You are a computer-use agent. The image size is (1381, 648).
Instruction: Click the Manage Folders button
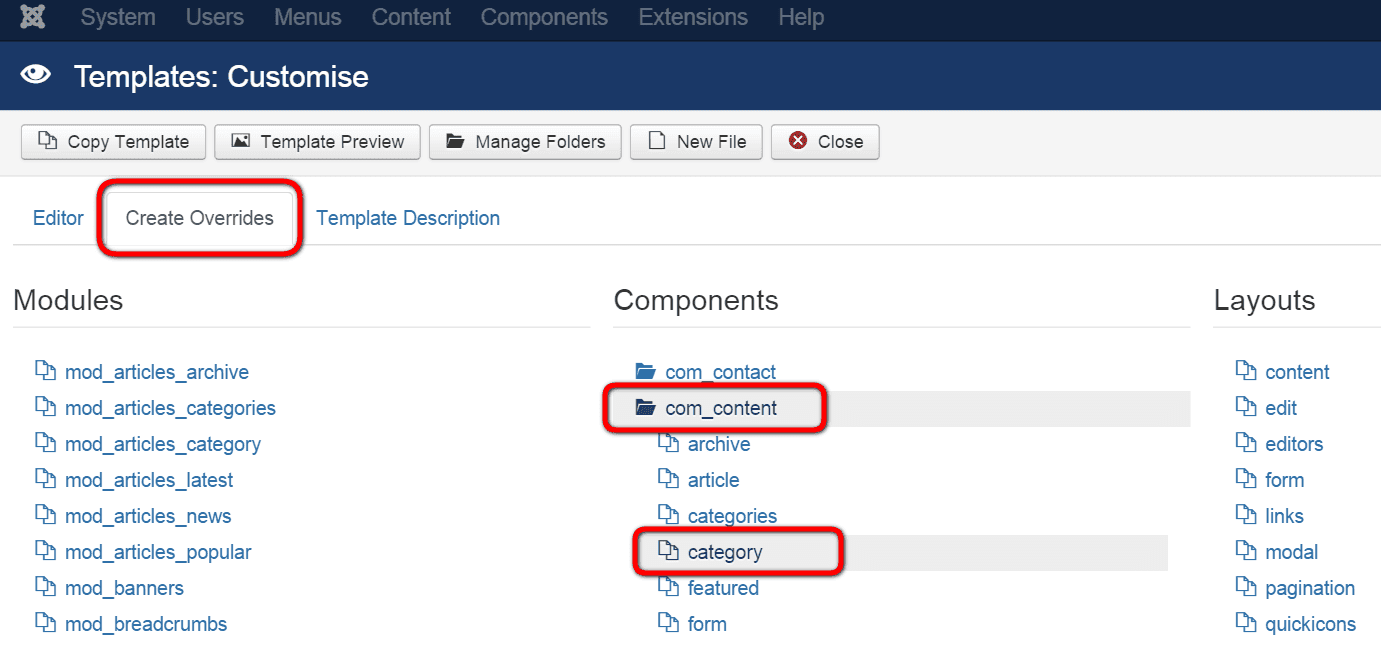525,142
